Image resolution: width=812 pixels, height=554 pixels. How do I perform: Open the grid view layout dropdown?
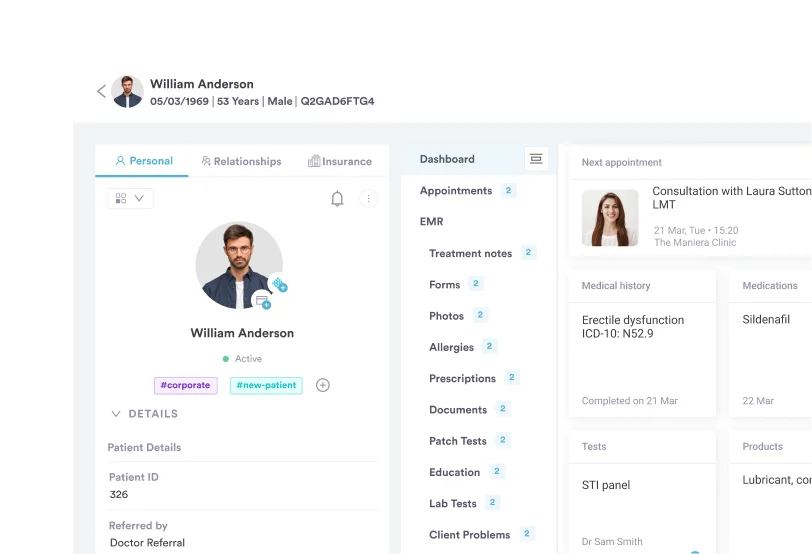(x=130, y=199)
